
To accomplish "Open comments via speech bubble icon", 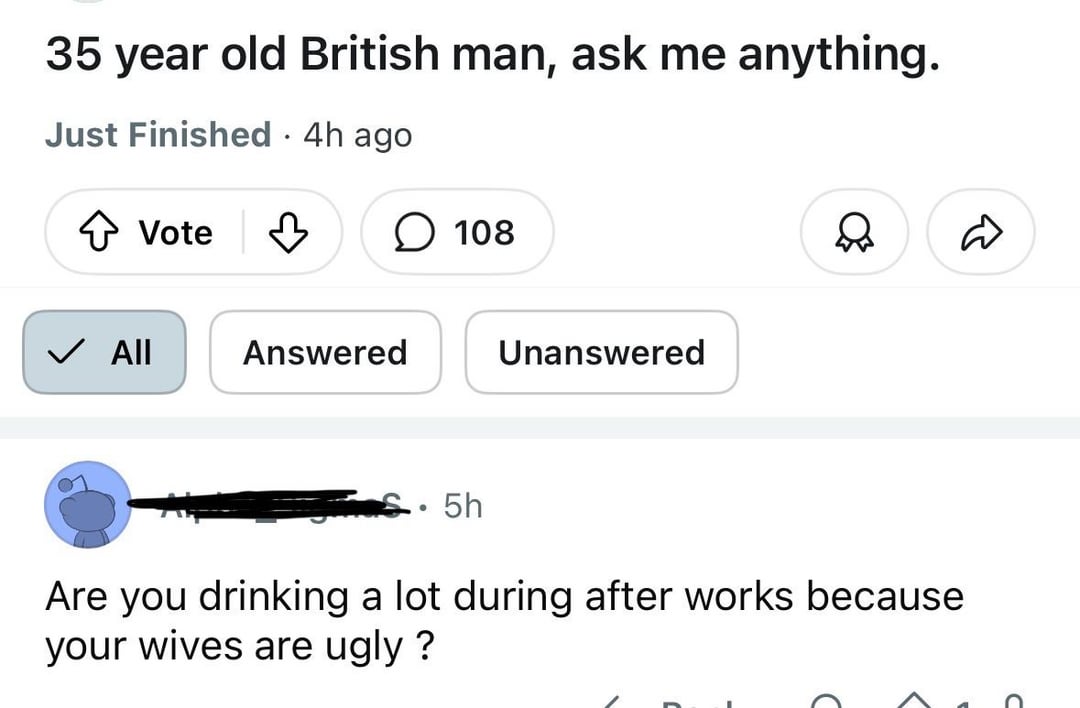I will click(411, 233).
